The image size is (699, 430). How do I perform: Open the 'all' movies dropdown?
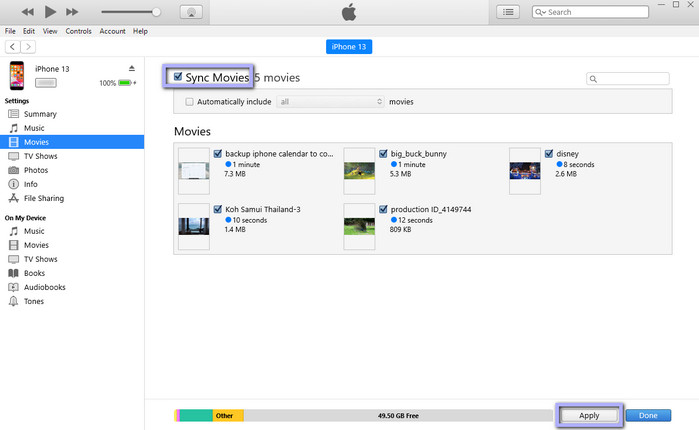(330, 102)
